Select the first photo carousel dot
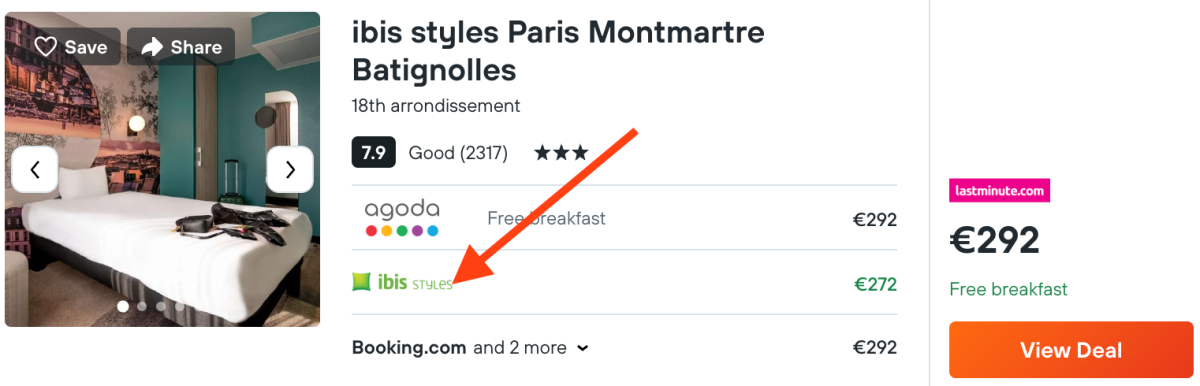 point(123,306)
